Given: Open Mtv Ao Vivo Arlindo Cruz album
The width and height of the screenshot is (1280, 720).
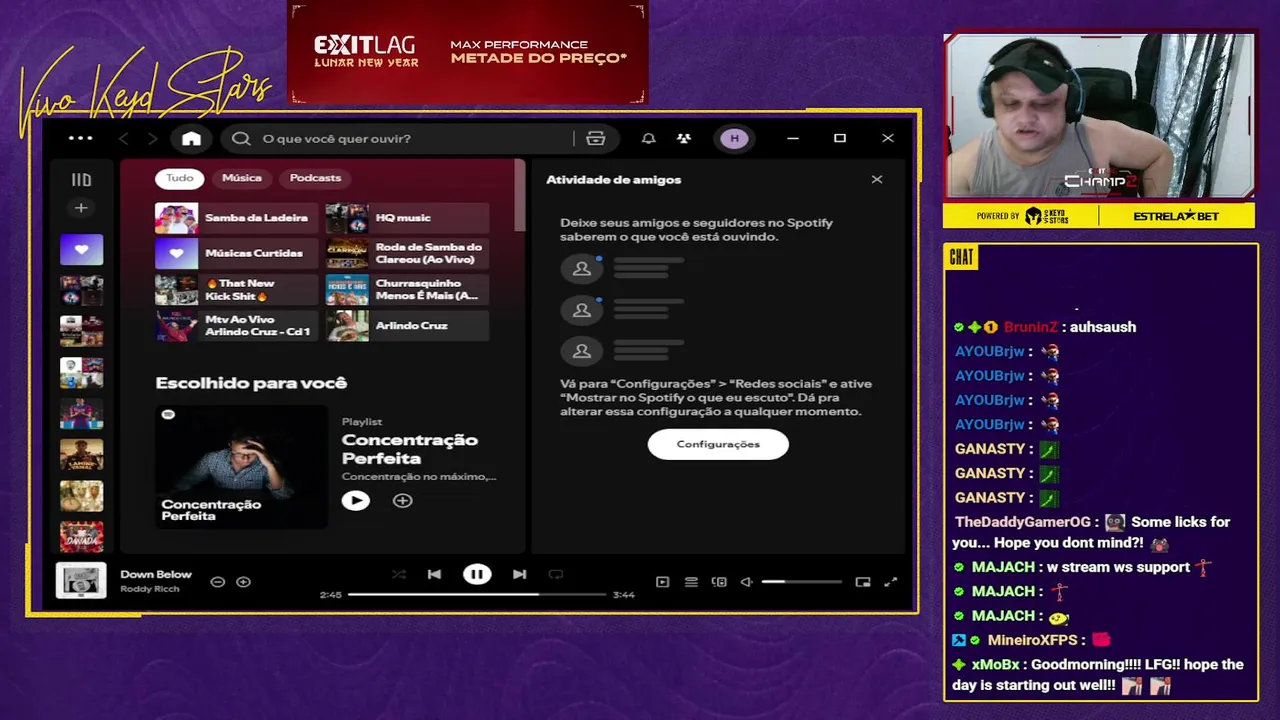Looking at the screenshot, I should [x=236, y=326].
